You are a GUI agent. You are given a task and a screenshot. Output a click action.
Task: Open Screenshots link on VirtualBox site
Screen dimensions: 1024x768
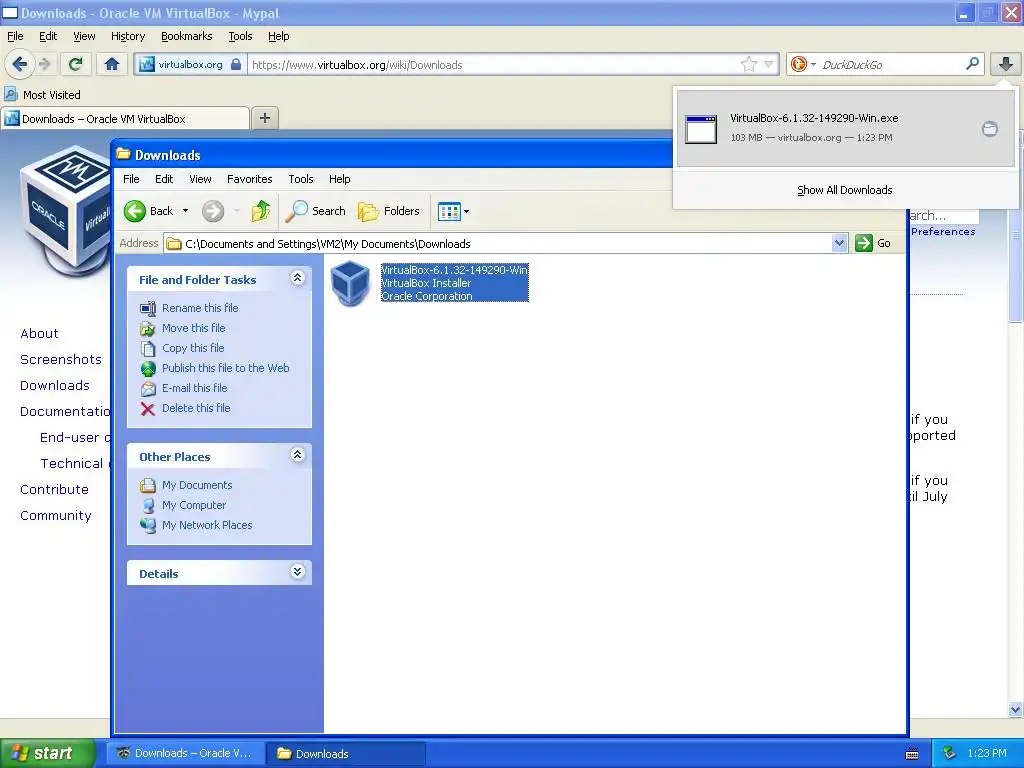[61, 360]
